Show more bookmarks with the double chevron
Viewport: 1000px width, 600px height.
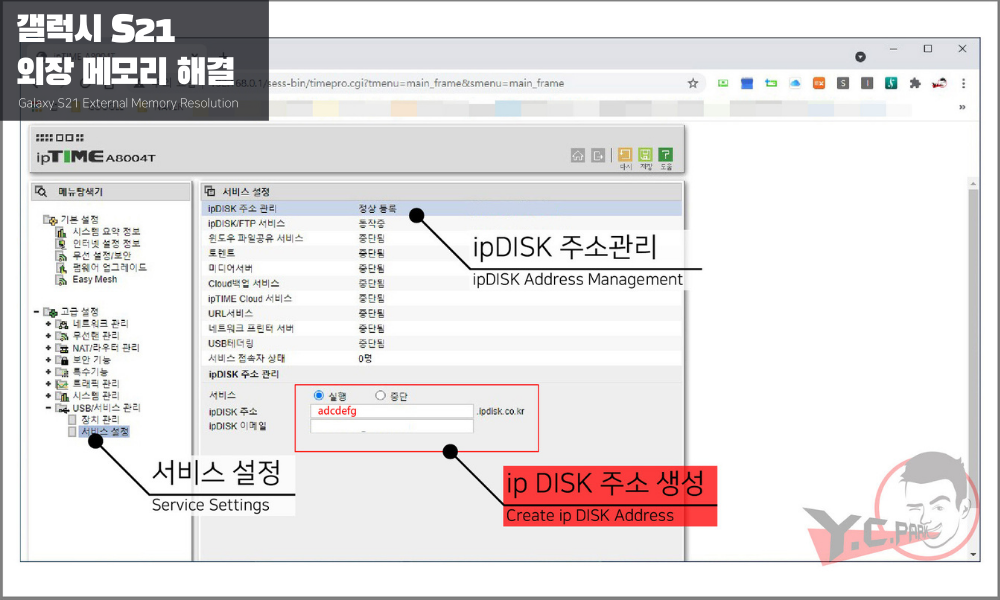(x=962, y=107)
